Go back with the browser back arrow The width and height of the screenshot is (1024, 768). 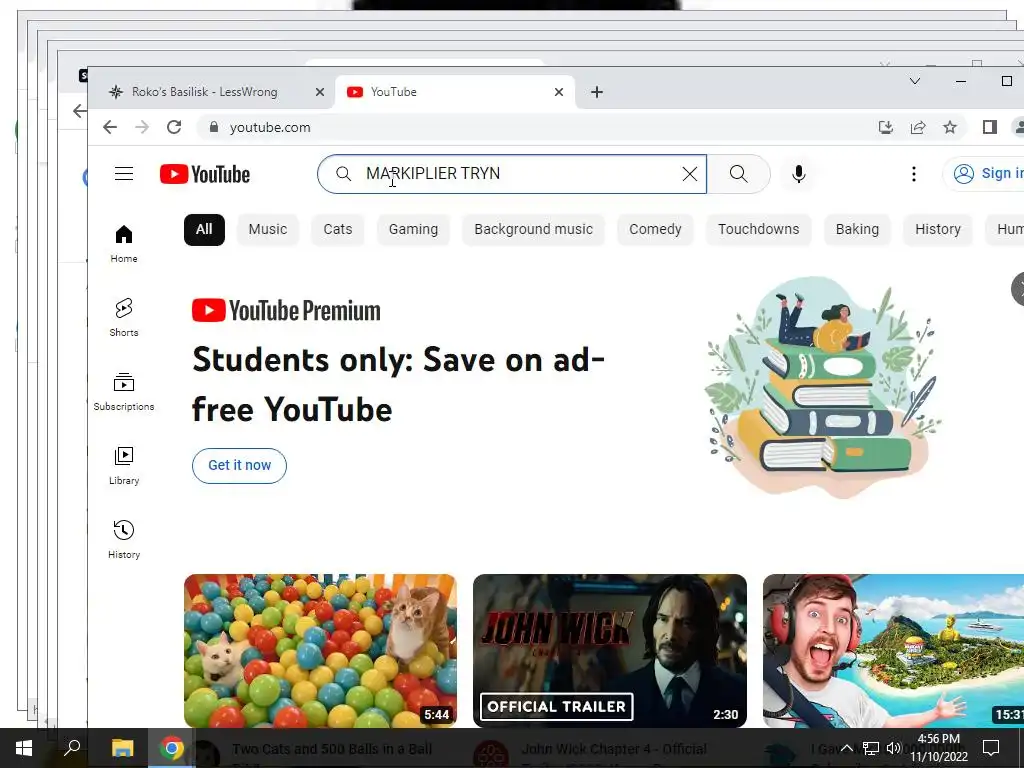pyautogui.click(x=110, y=127)
